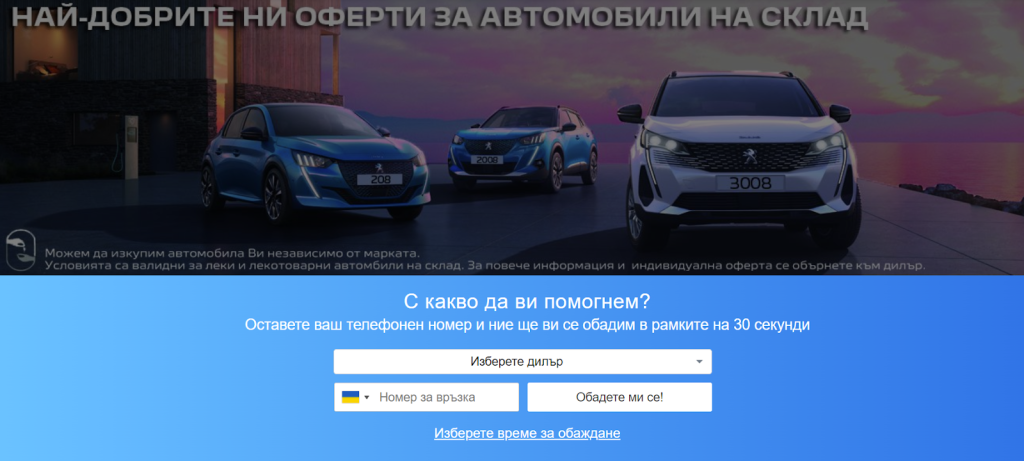Click the Peugeot lion emblem on the 3008 grille
This screenshot has height=461, width=1024.
[x=750, y=155]
